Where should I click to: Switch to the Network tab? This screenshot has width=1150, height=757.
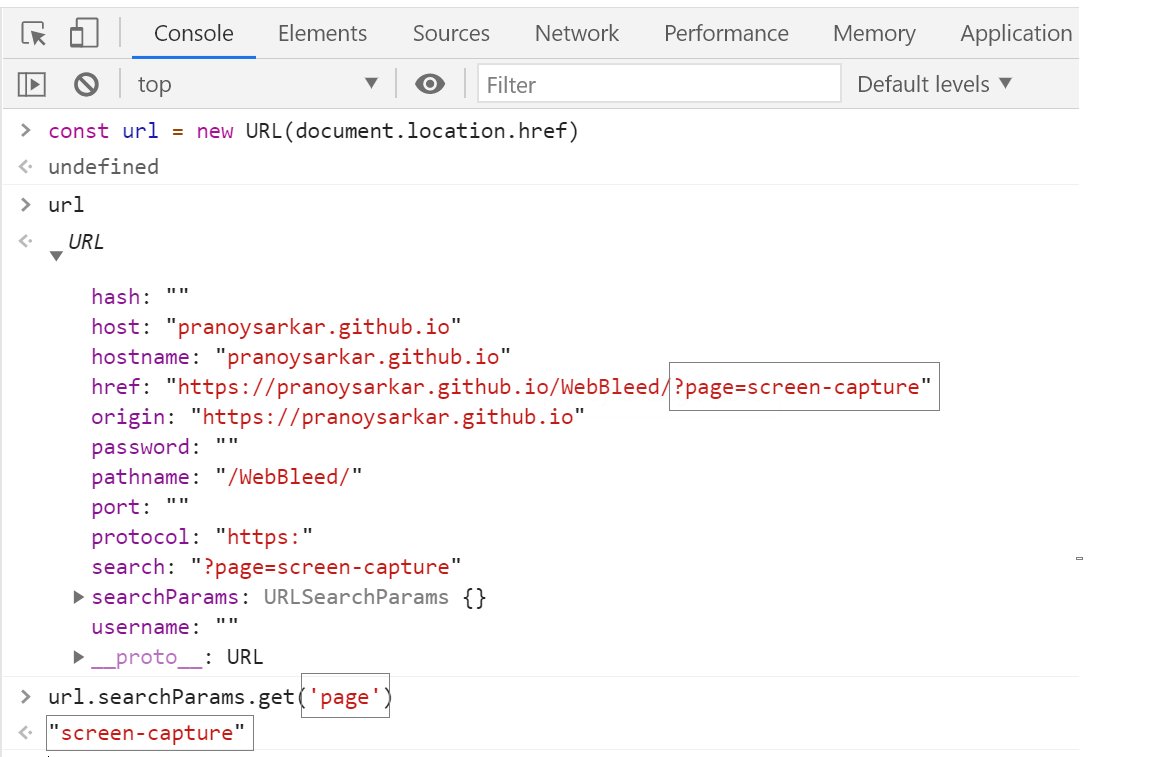577,33
